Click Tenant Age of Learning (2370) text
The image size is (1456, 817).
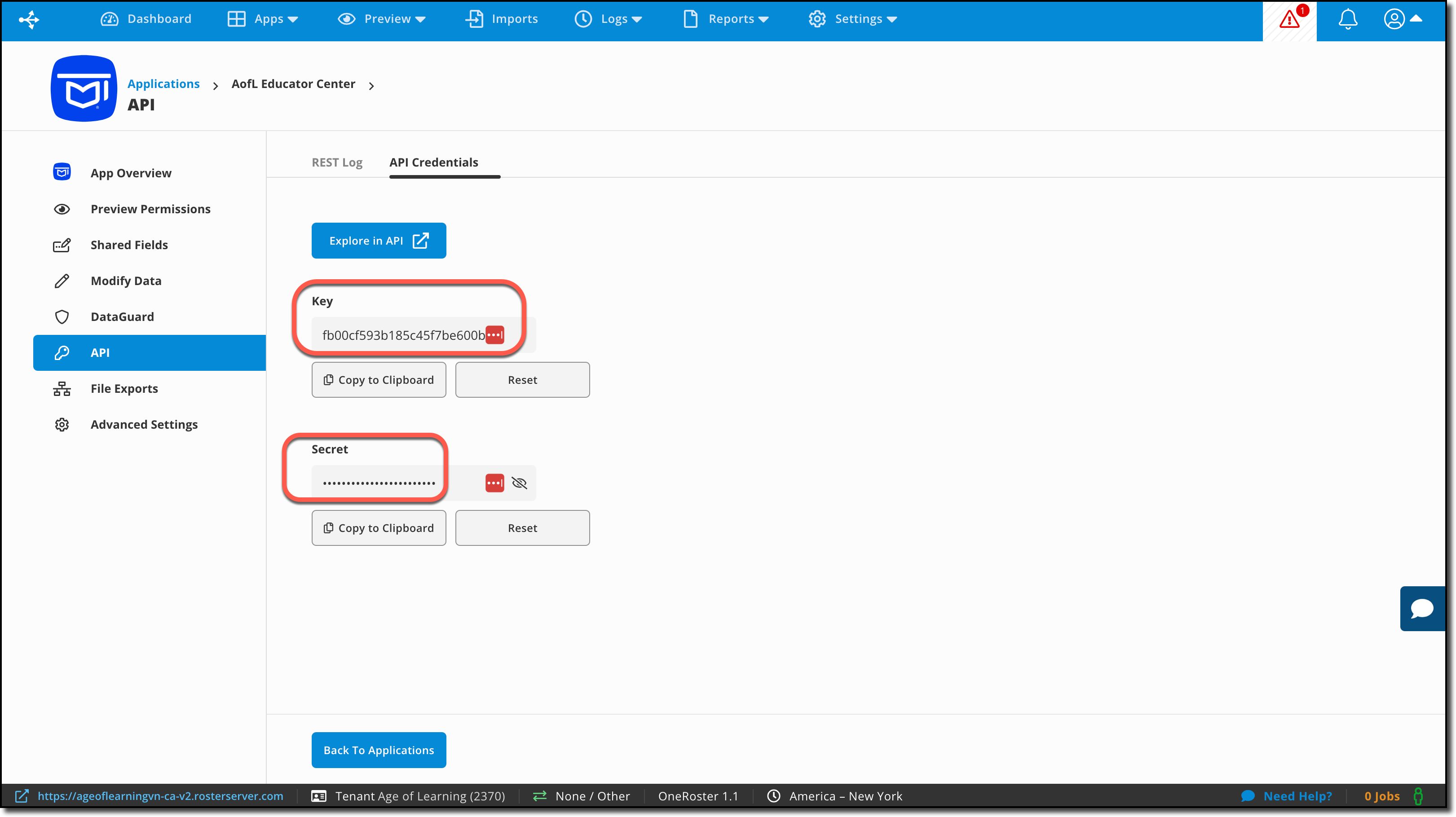[420, 797]
